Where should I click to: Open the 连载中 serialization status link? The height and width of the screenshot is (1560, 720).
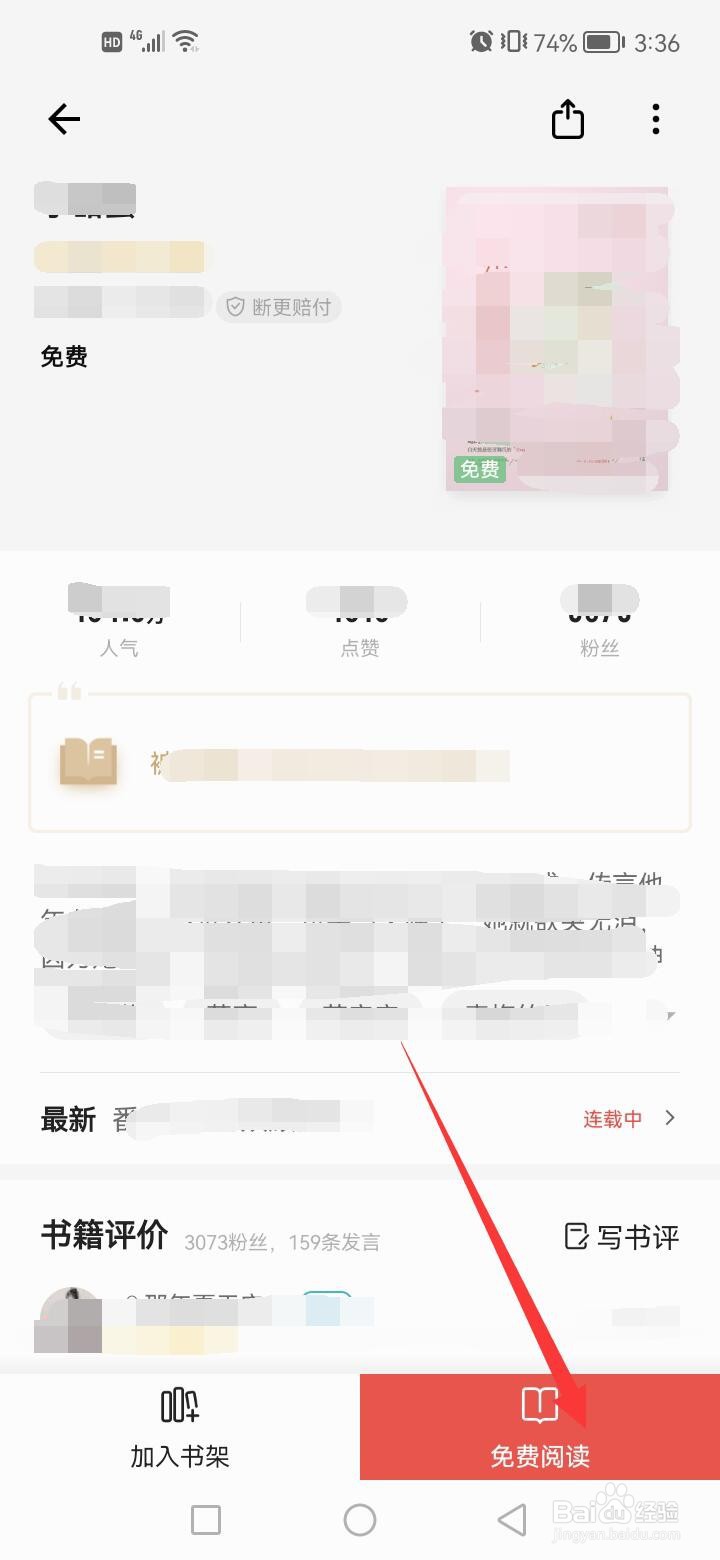(613, 1119)
